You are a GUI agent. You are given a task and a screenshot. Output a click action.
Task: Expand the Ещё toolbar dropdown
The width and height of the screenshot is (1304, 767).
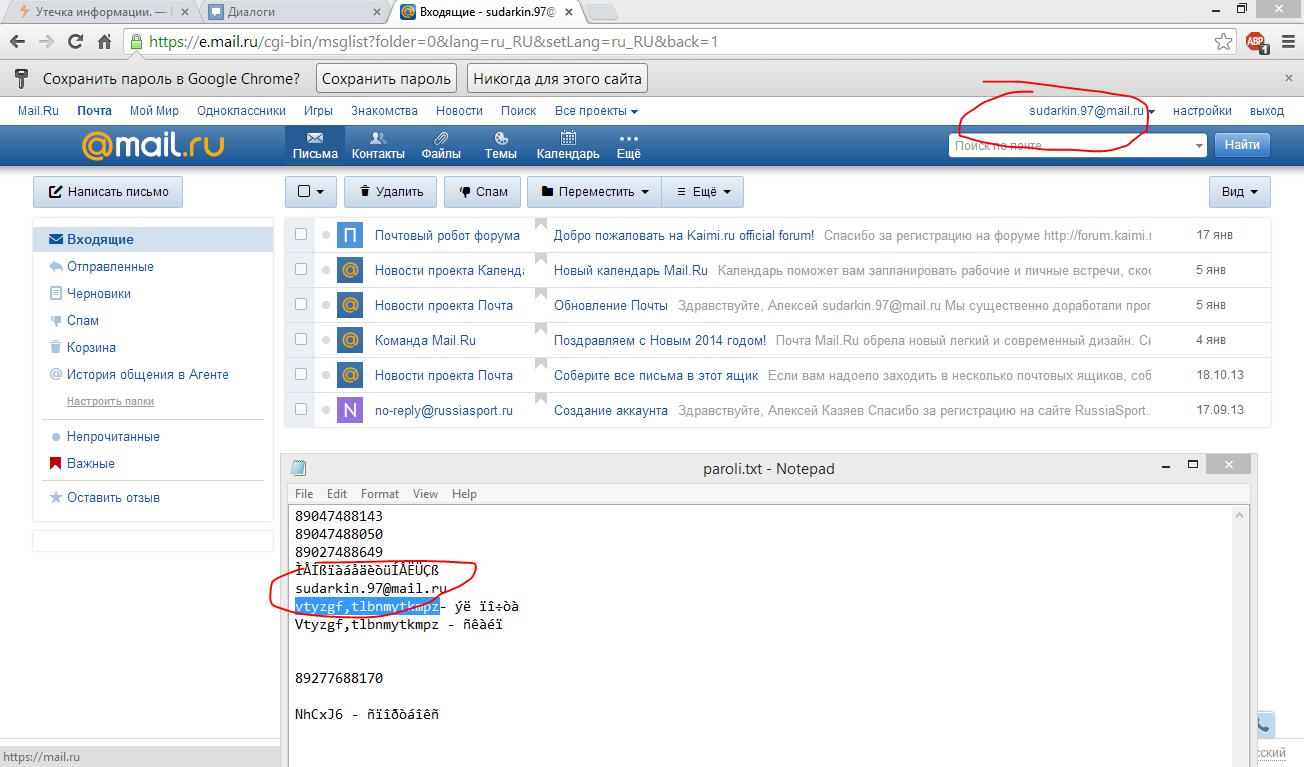point(703,191)
